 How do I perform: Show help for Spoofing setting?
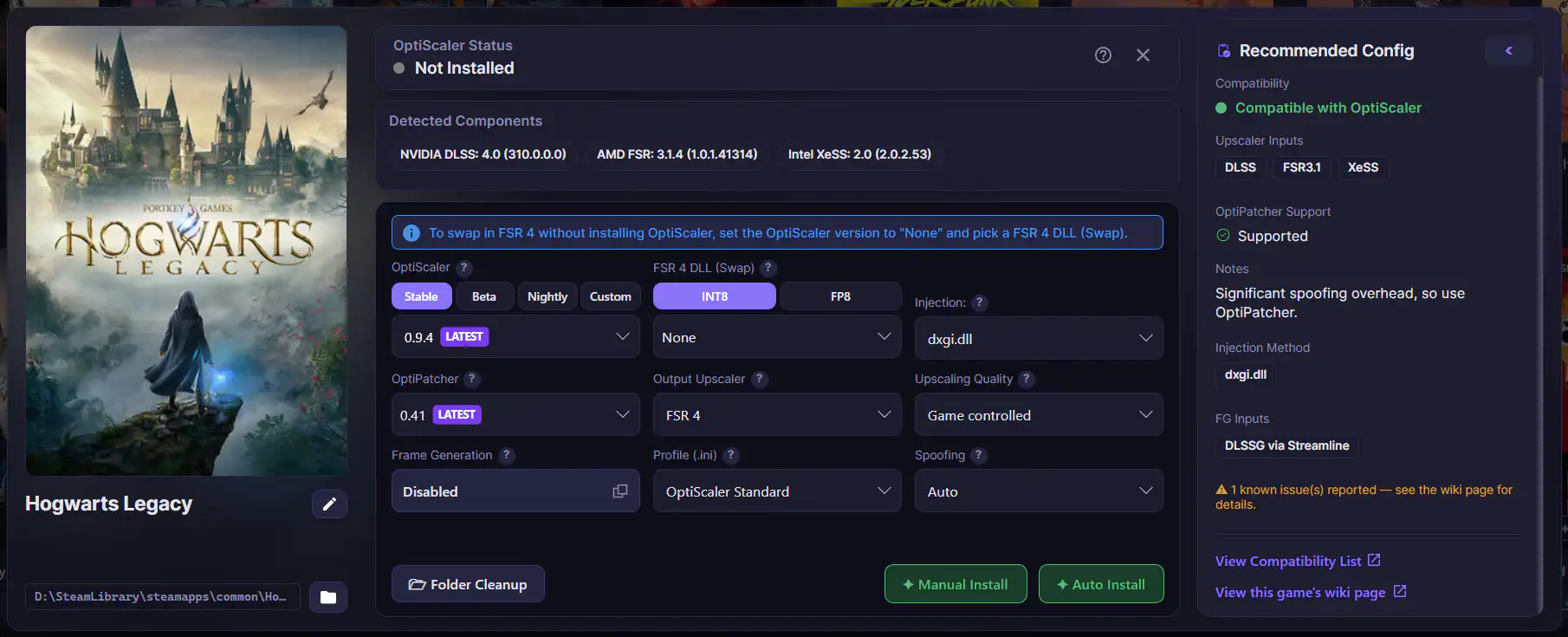click(979, 455)
